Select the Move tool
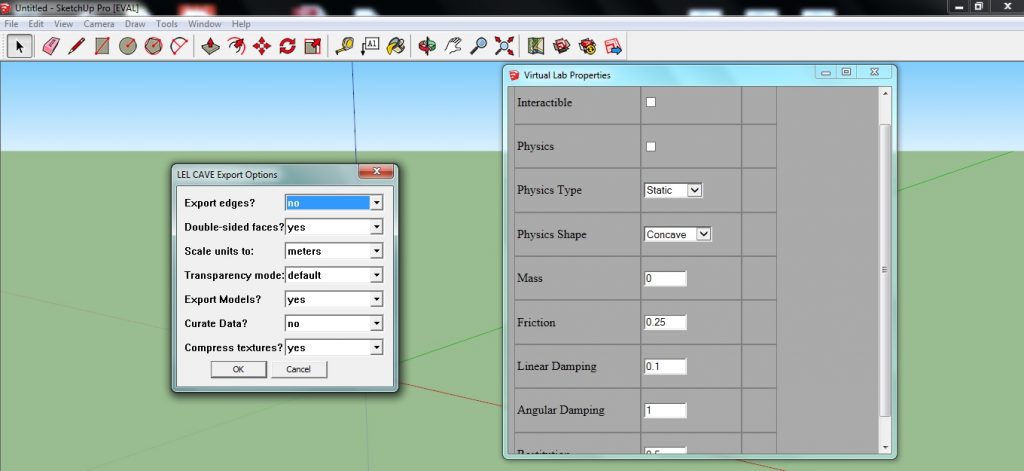Viewport: 1024px width, 471px height. pyautogui.click(x=262, y=46)
